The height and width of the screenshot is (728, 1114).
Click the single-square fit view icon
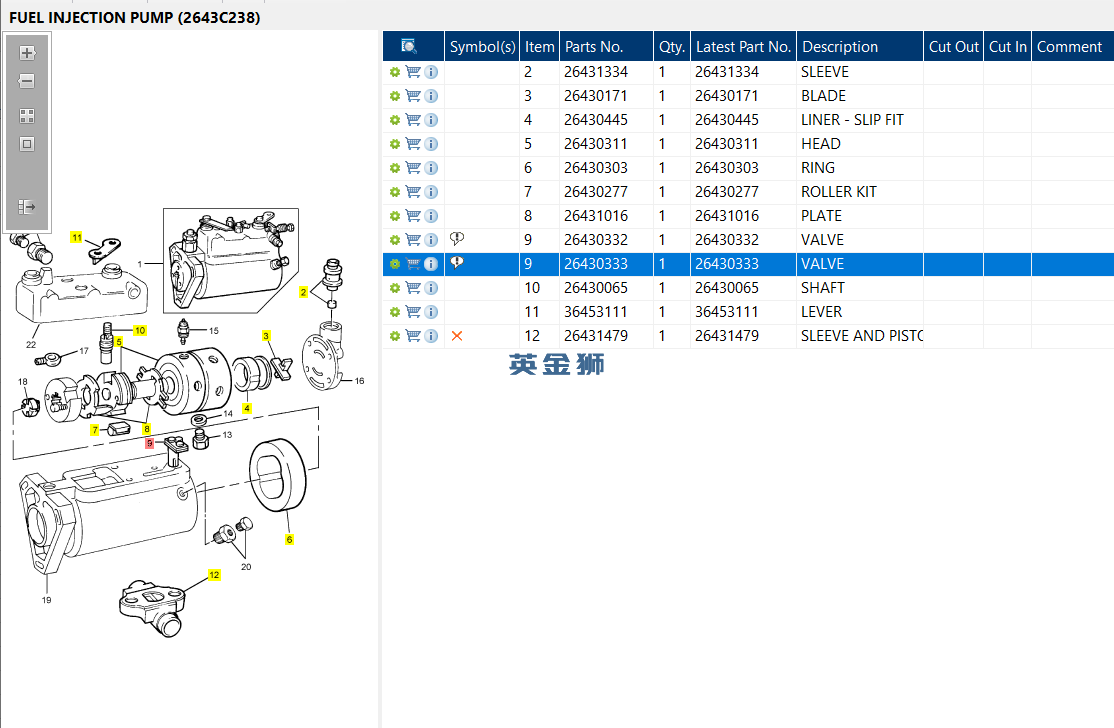click(27, 144)
